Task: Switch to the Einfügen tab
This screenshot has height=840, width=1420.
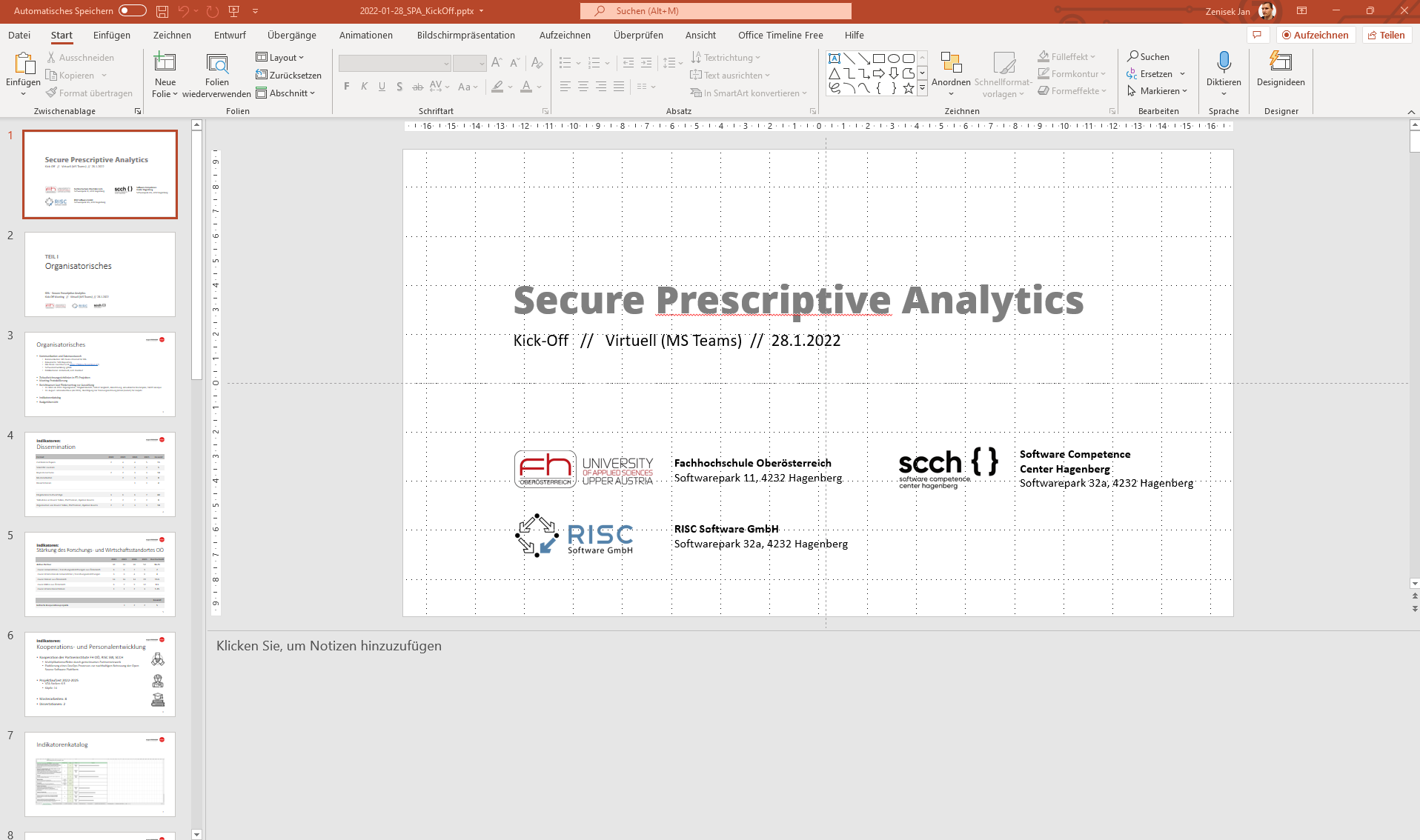Action: click(112, 35)
